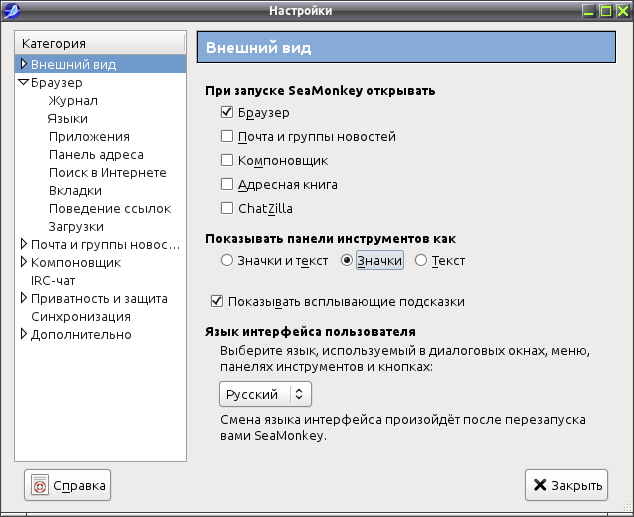
Task: Select Языки in the category tree
Action: click(68, 118)
